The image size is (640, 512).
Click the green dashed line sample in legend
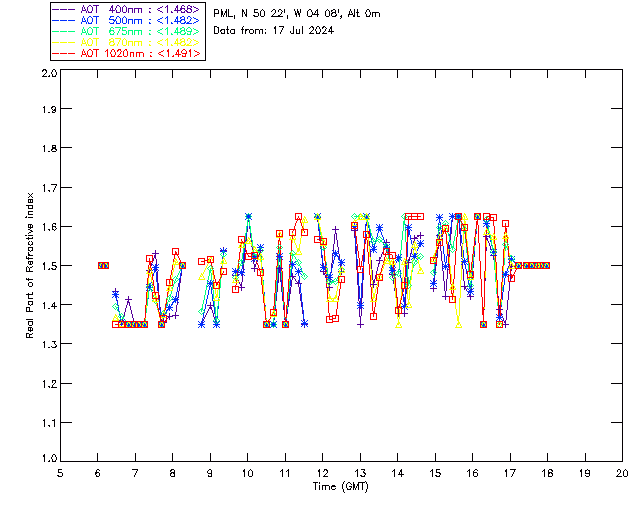pos(64,31)
